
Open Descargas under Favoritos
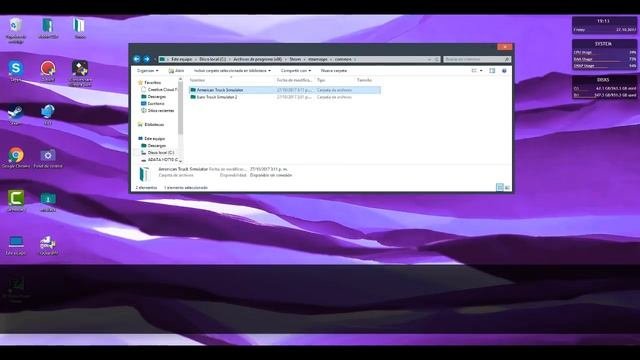(x=153, y=97)
